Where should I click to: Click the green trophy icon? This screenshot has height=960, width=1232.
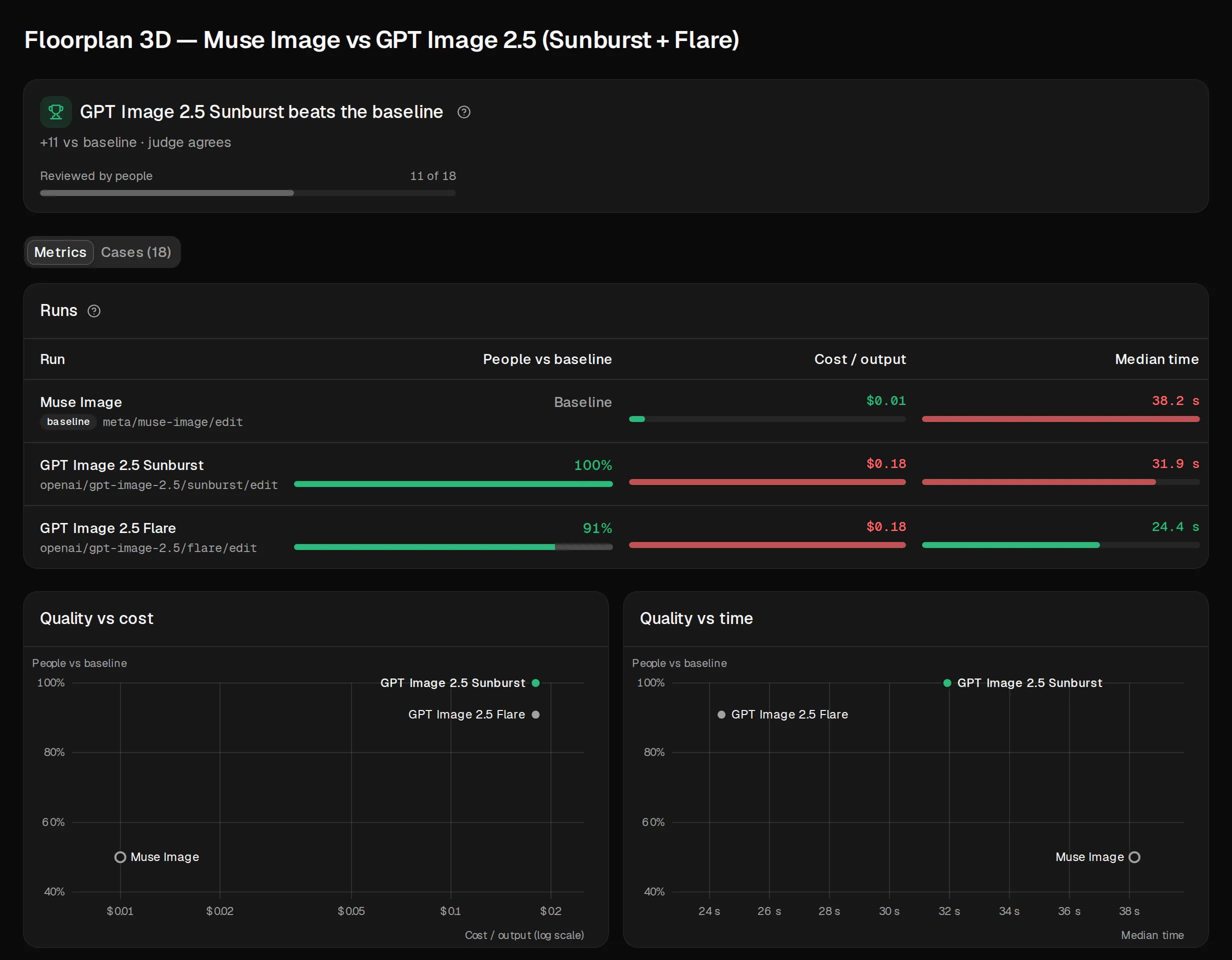click(56, 111)
